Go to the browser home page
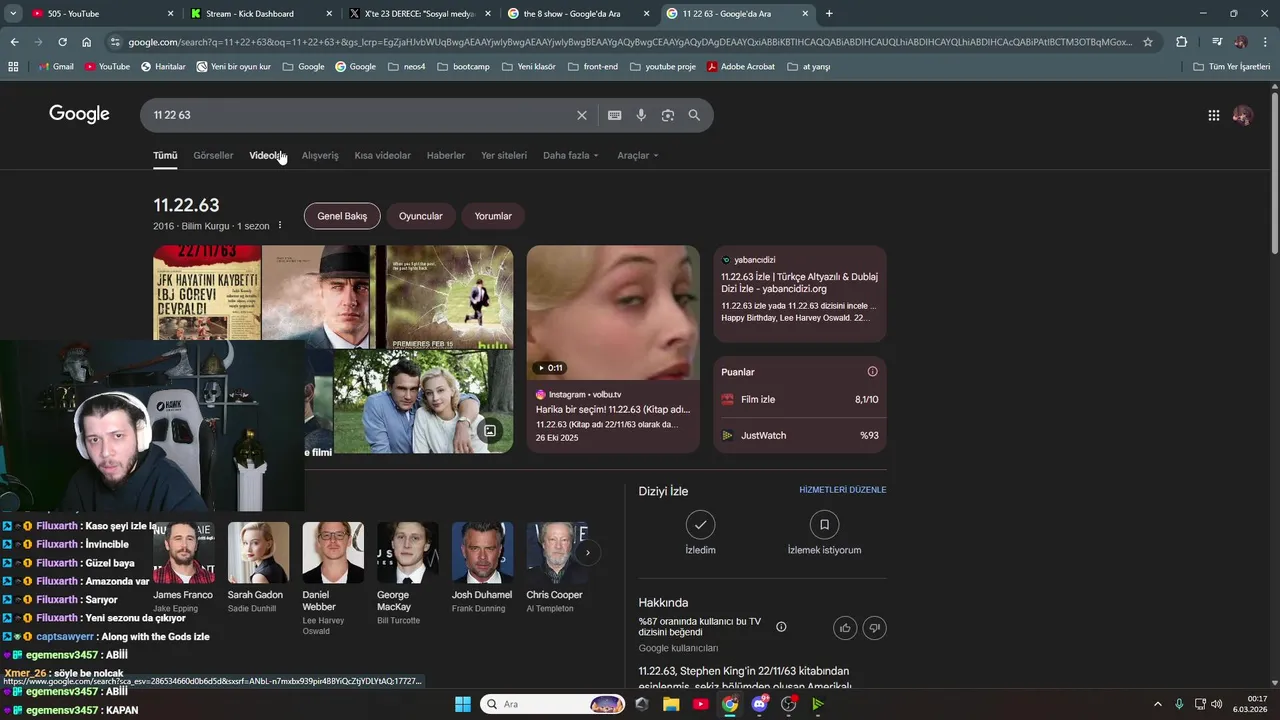1280x720 pixels. 86,42
